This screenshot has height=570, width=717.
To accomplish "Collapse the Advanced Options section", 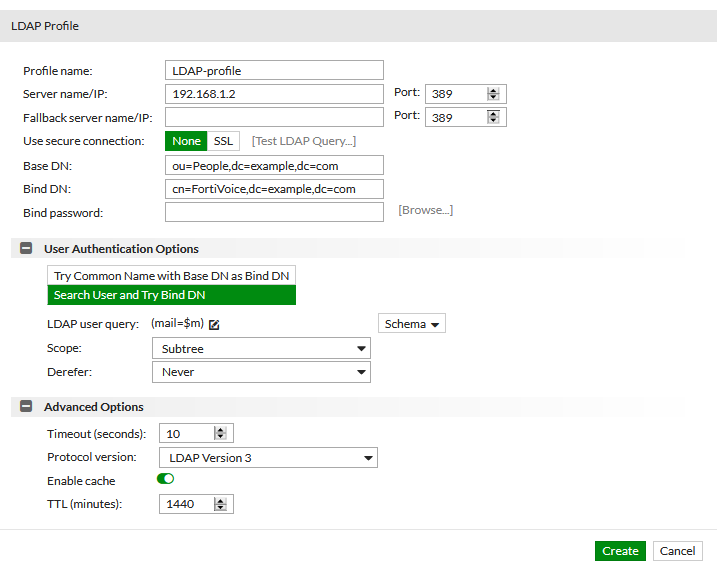I will click(26, 406).
